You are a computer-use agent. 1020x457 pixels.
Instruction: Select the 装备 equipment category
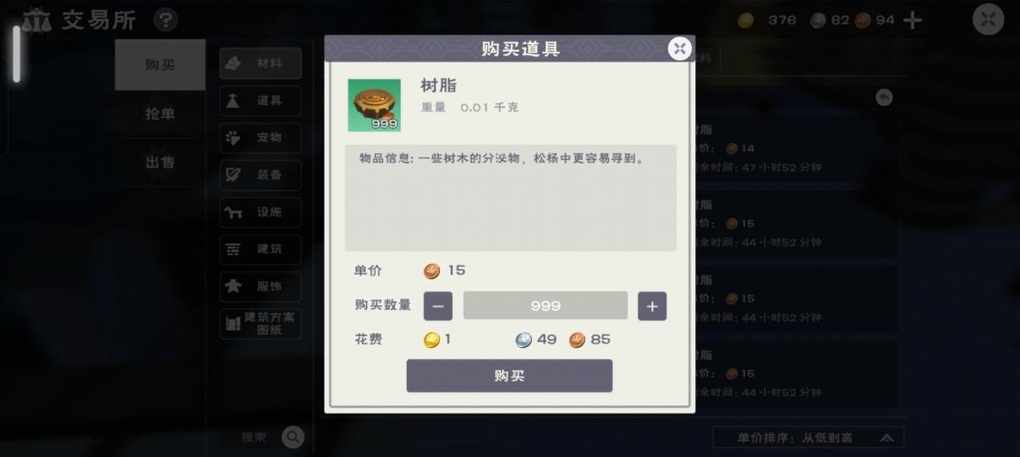point(260,175)
